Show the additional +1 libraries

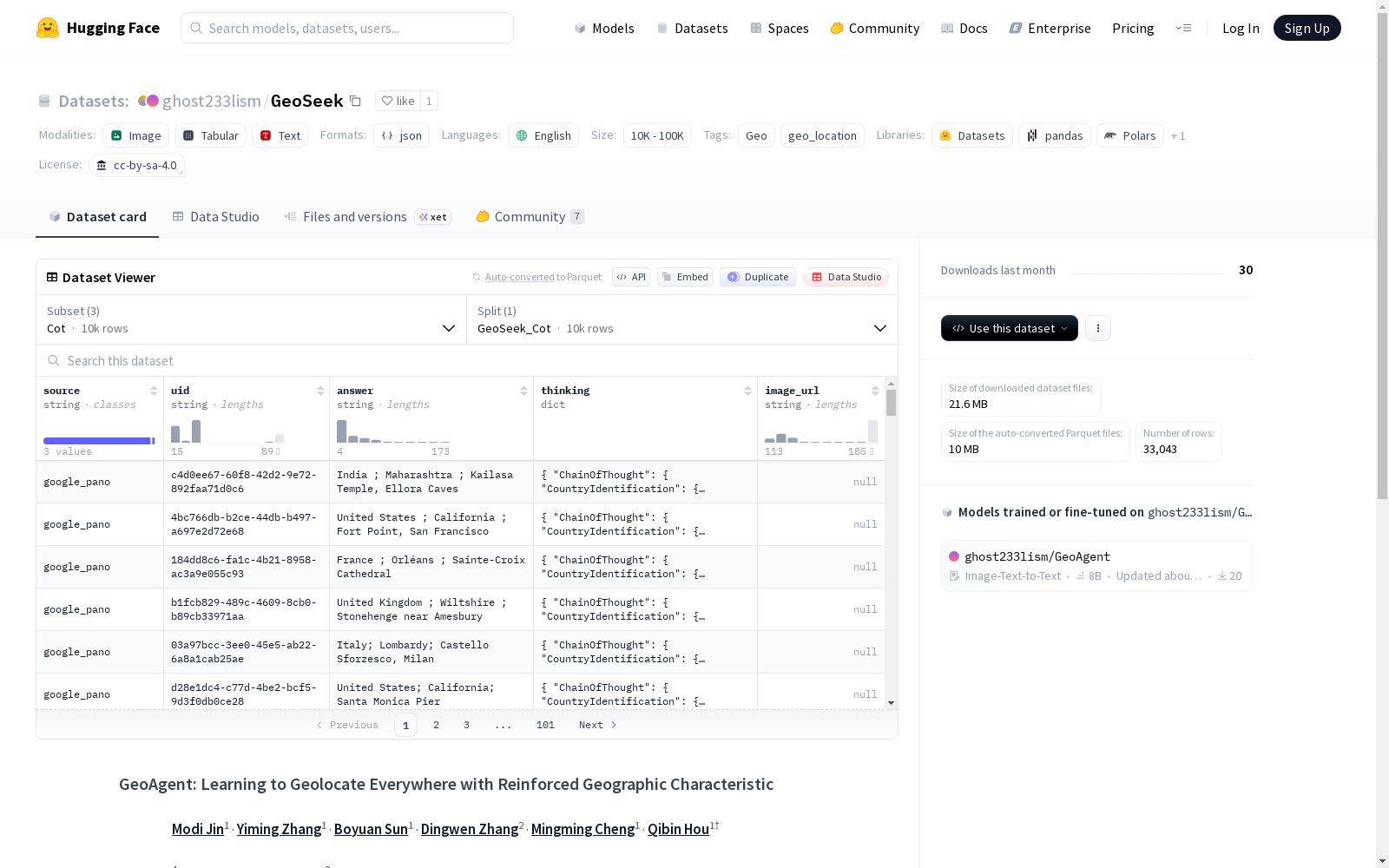(x=1178, y=135)
